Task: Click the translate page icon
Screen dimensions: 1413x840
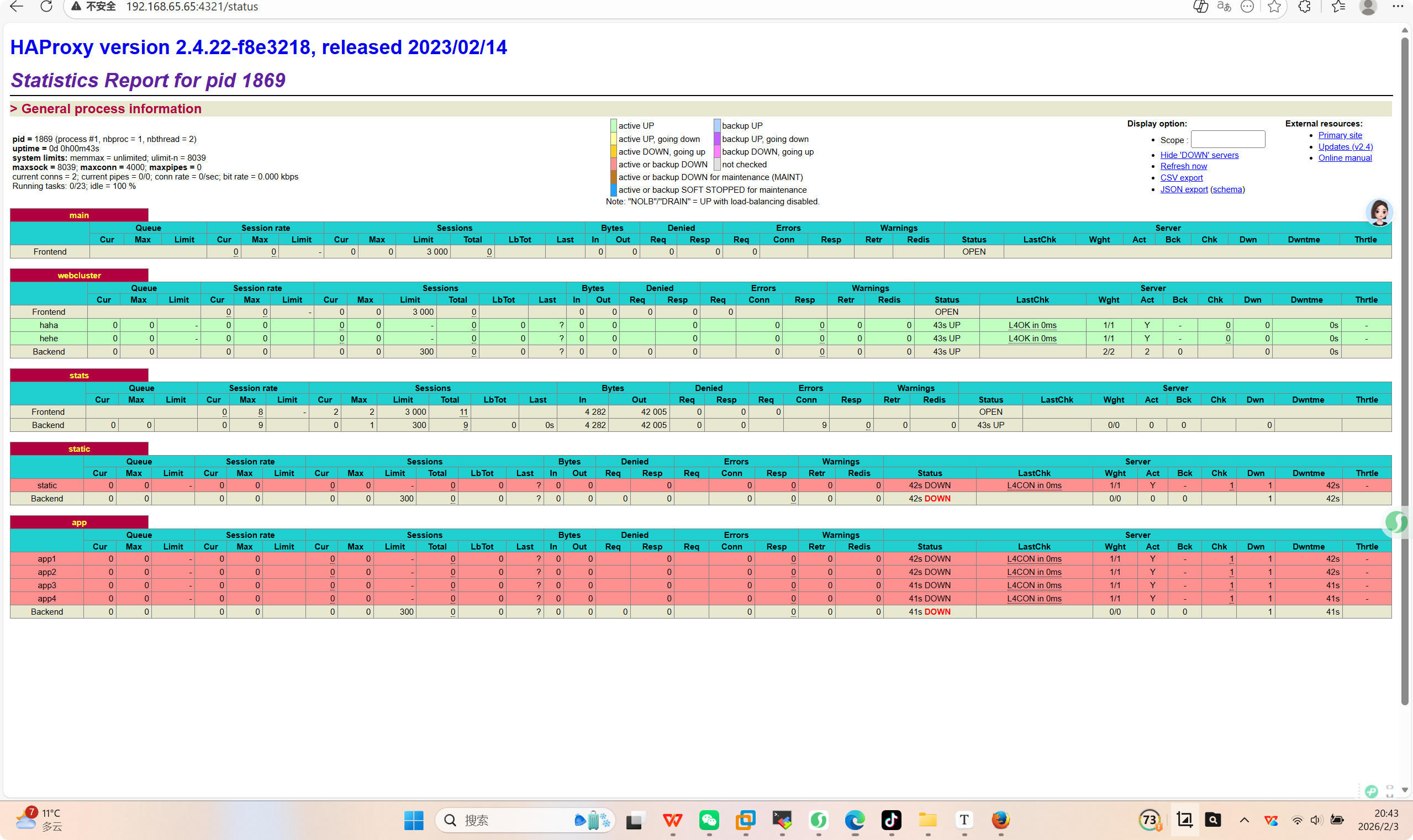Action: (x=1224, y=7)
